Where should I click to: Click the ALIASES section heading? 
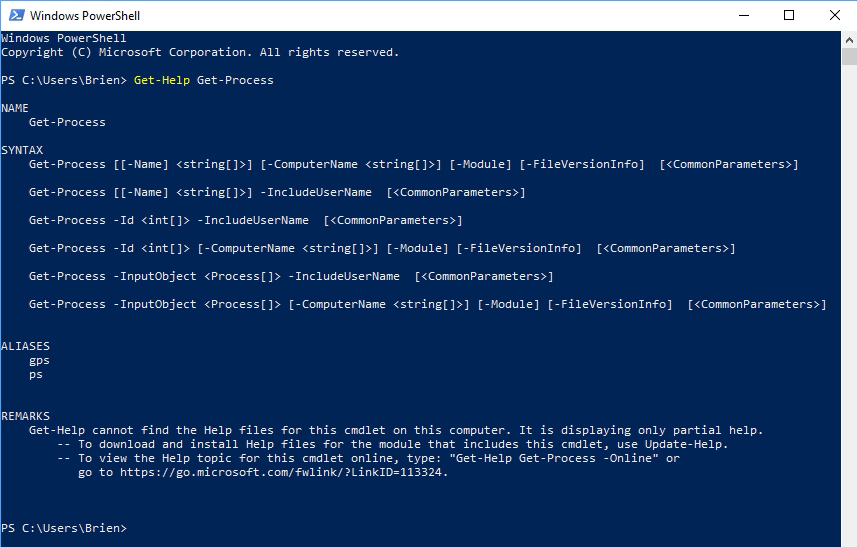coord(25,346)
